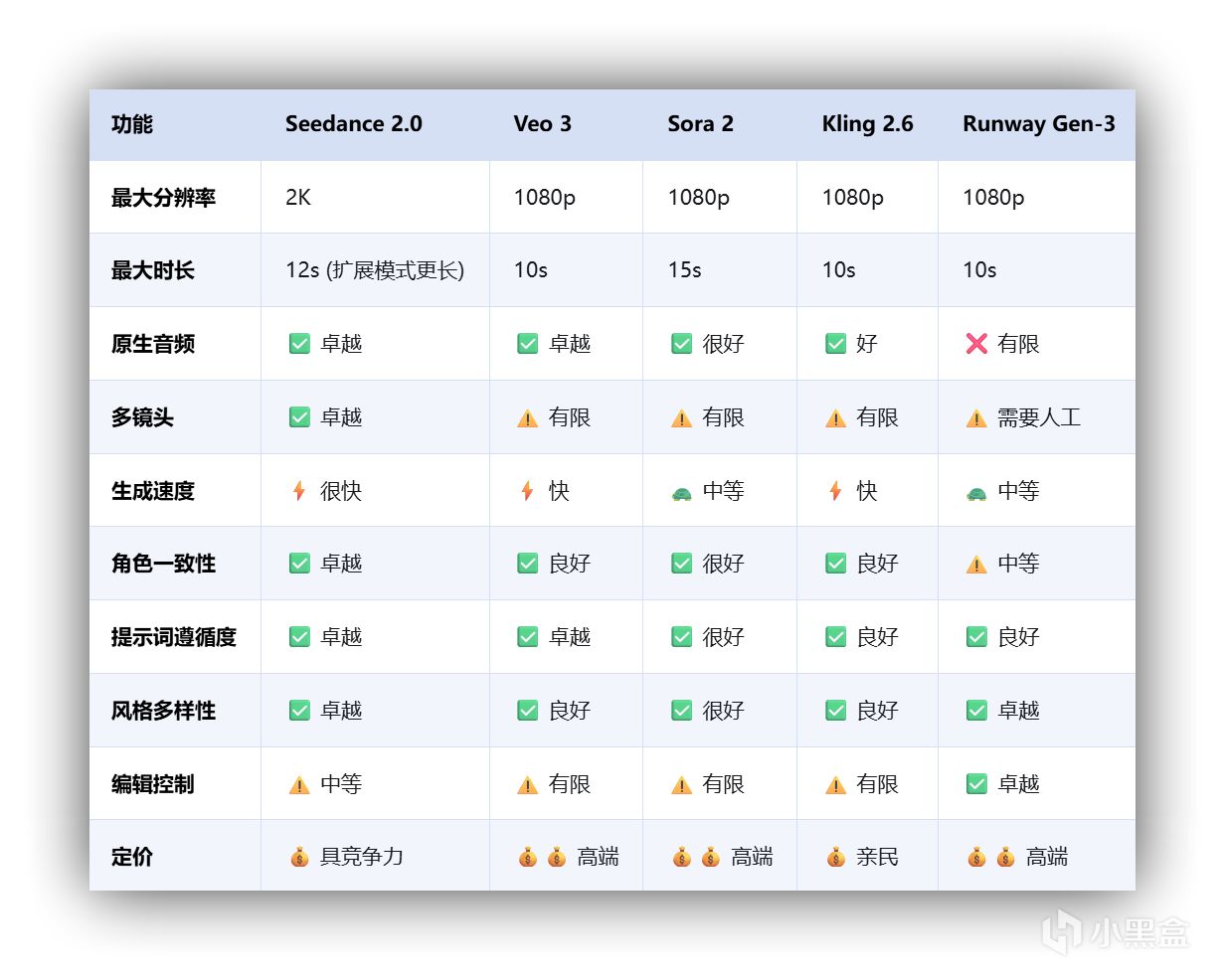Click the warning triangle beside 需要人工
Image resolution: width=1225 pixels, height=980 pixels.
(x=976, y=418)
